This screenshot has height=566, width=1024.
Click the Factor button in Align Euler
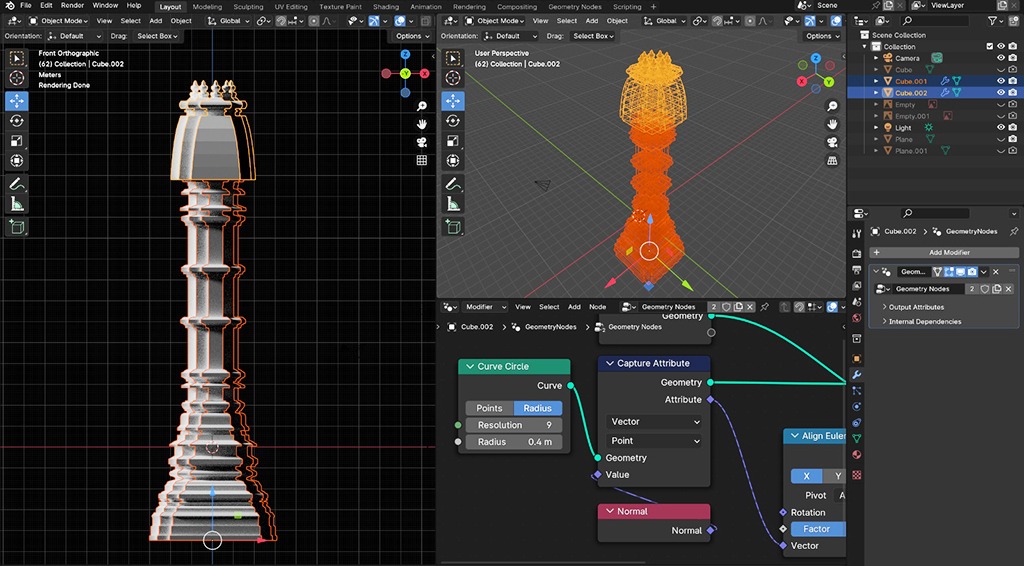tap(818, 529)
